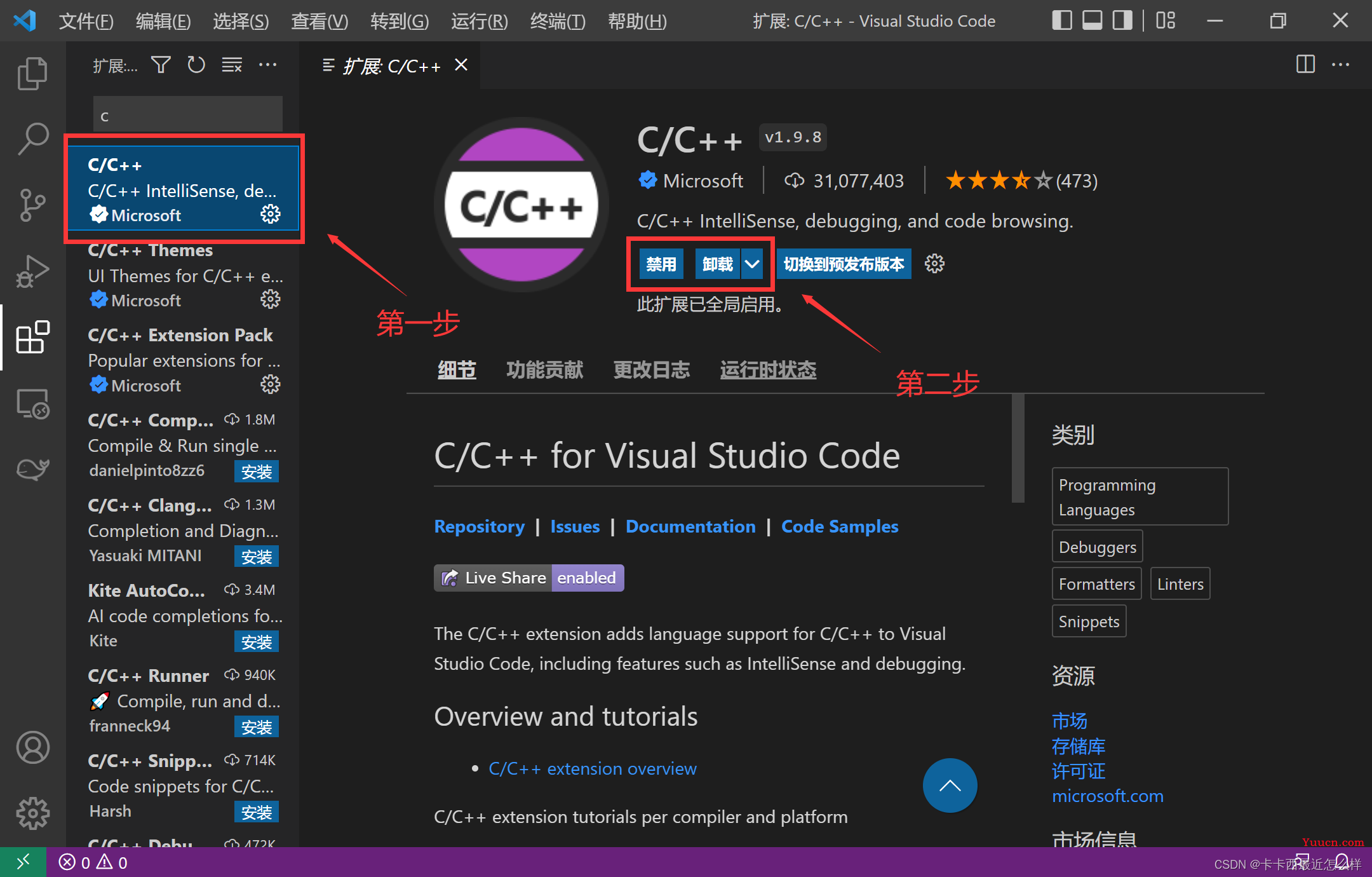Open the Source Control view
Viewport: 1372px width, 877px height.
coord(32,205)
